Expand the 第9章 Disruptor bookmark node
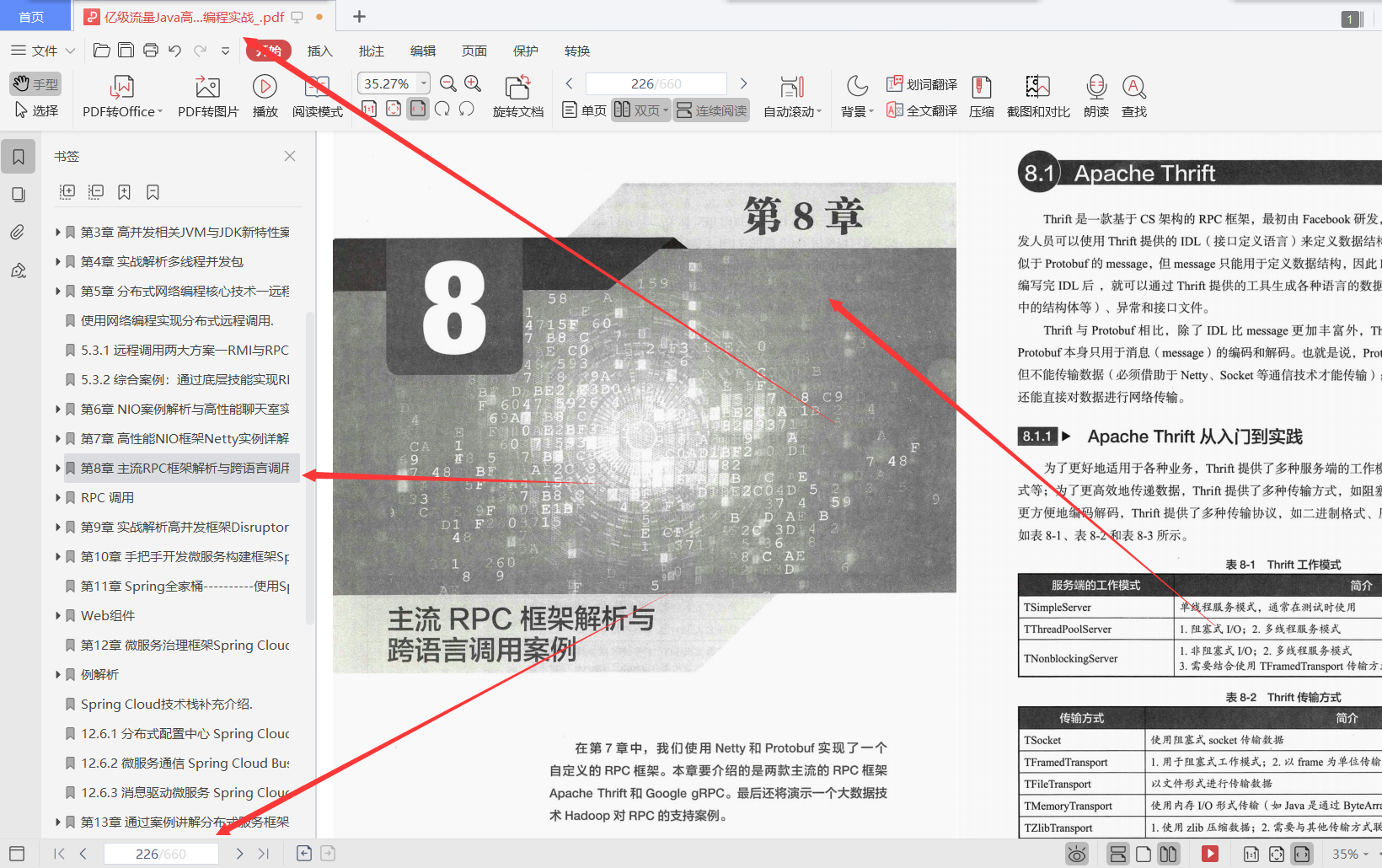1382x868 pixels. pyautogui.click(x=58, y=527)
